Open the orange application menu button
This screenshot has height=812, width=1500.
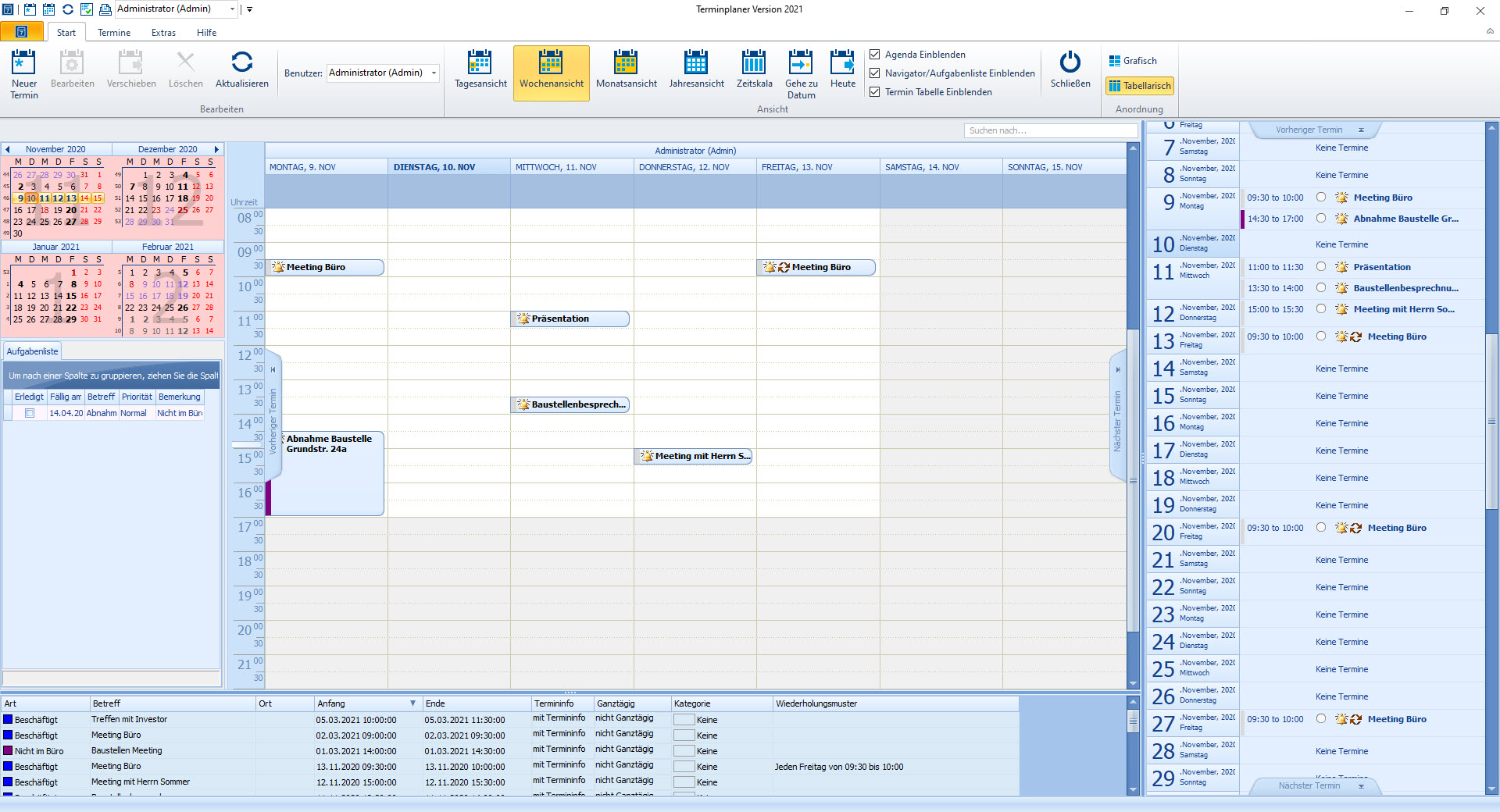coord(22,32)
